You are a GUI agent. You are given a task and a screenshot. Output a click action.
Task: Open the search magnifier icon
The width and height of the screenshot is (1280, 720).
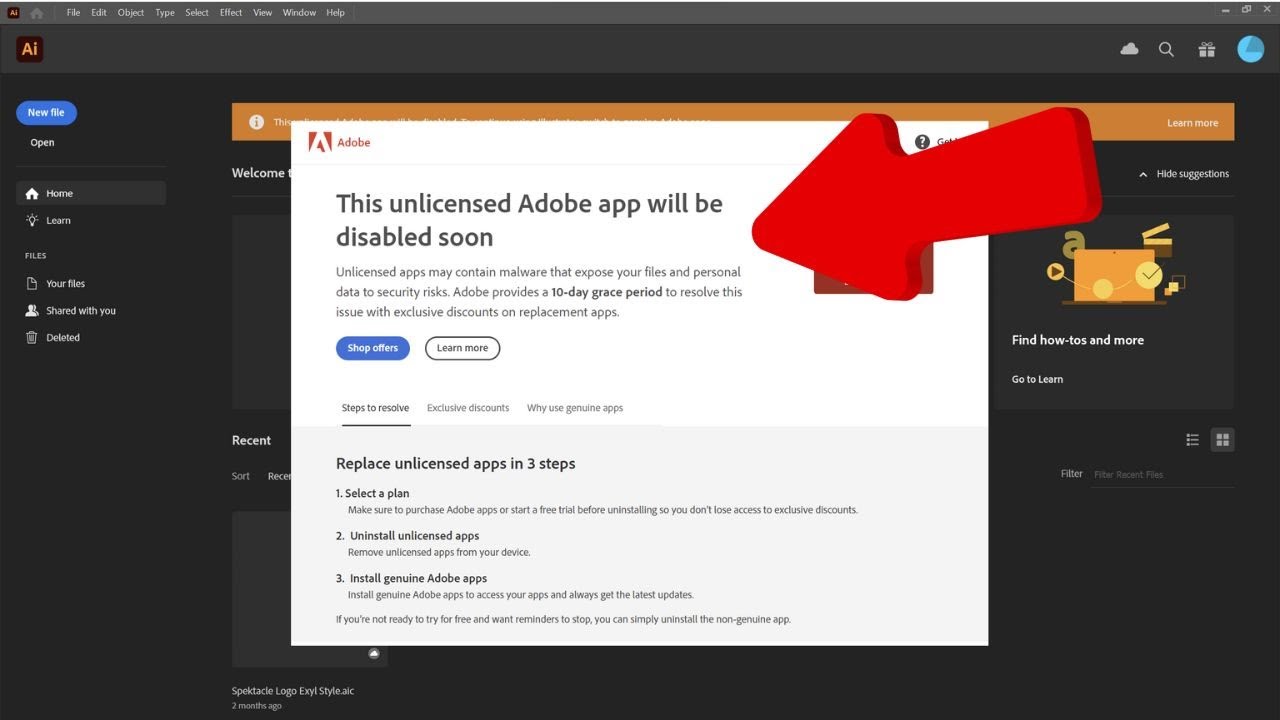[1166, 49]
